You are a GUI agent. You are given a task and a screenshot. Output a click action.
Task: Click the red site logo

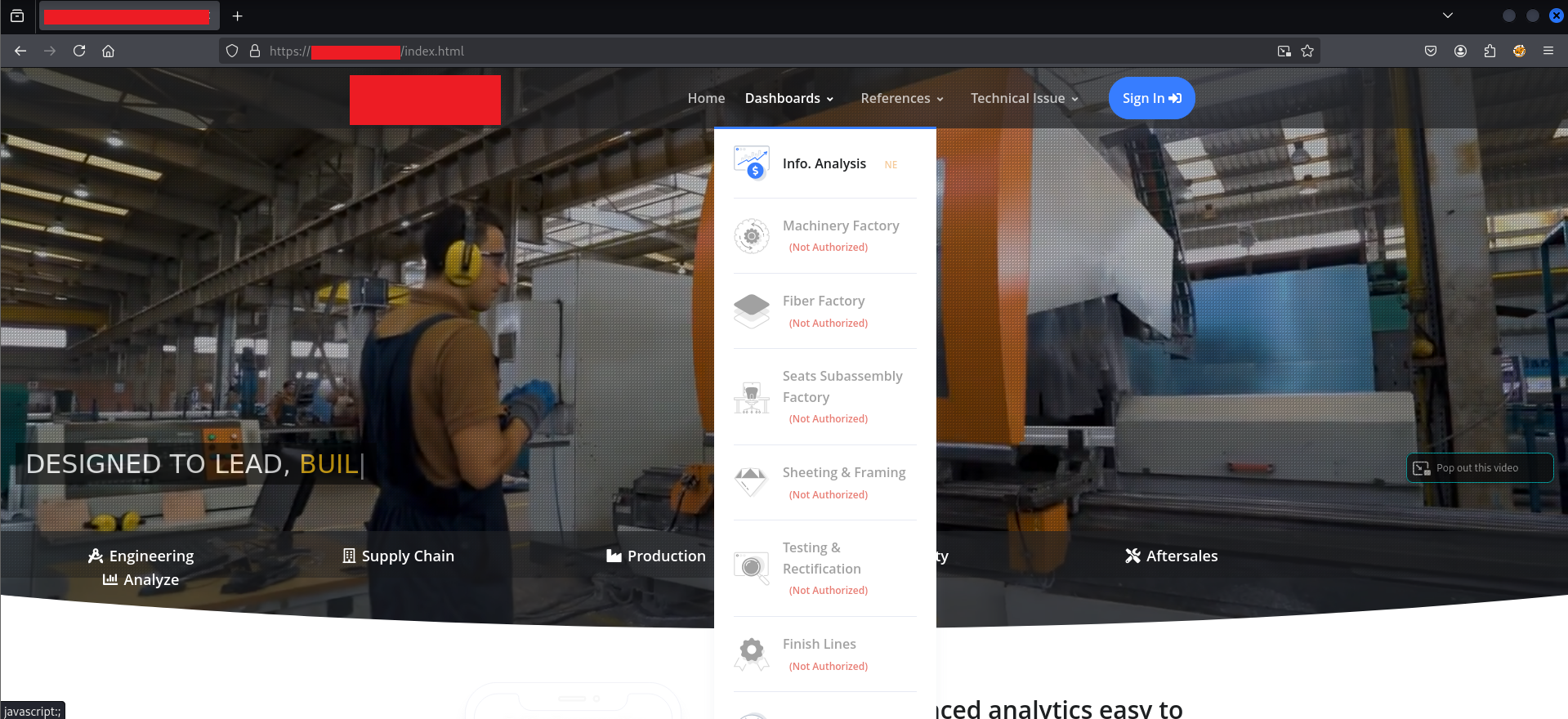coord(425,100)
